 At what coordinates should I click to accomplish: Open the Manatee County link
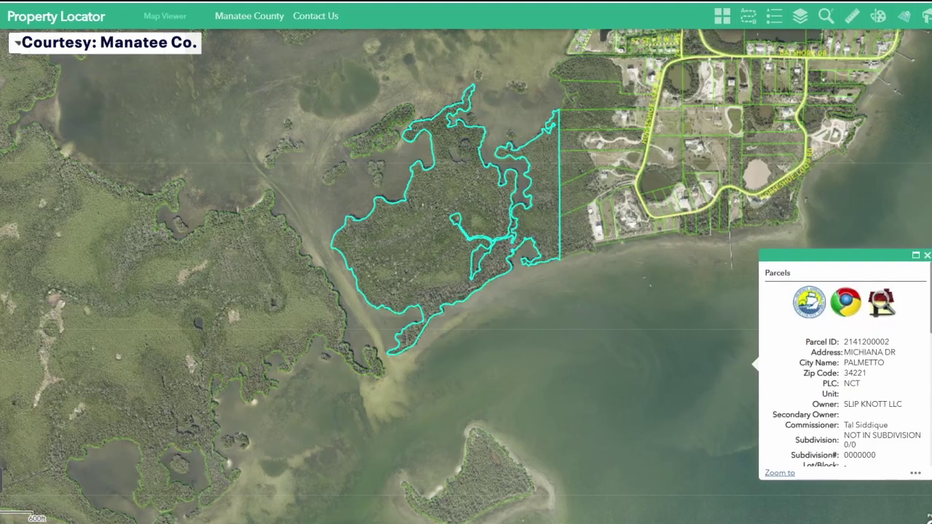pos(249,16)
